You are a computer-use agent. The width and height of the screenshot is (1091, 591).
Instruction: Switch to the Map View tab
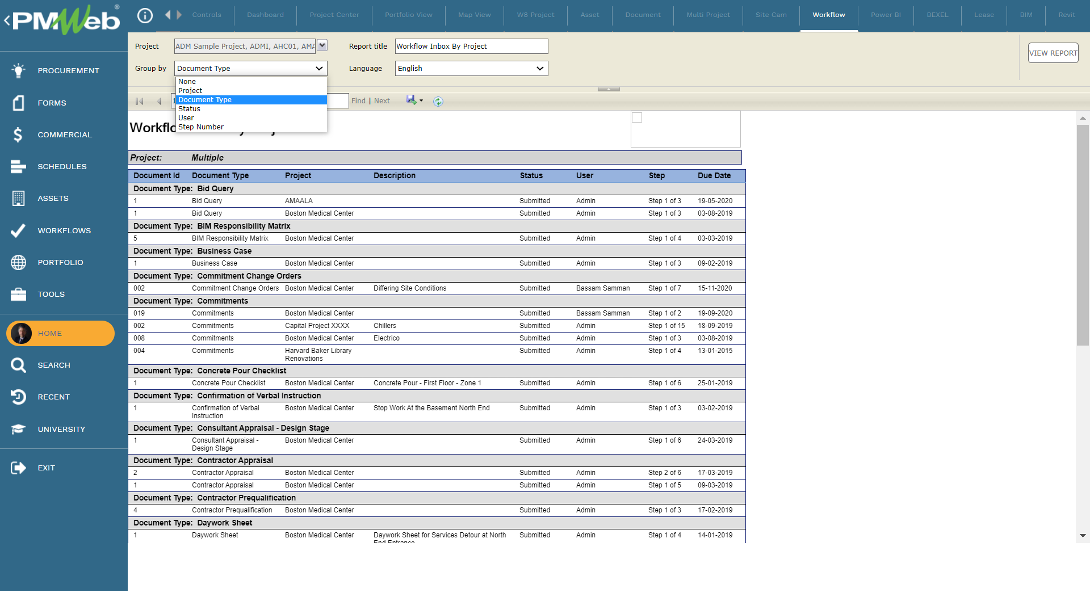pos(475,15)
